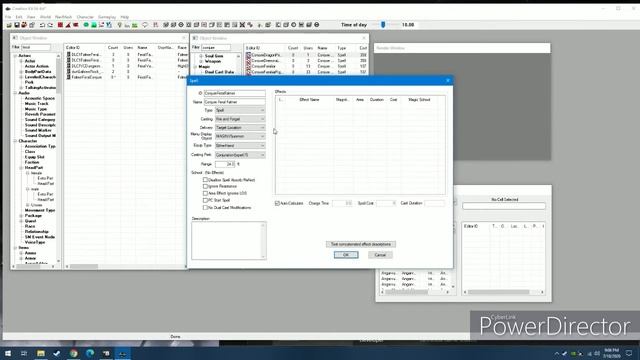Open Edge browser from the taskbar
Screen dimensions: 640x360
pyautogui.click(x=90, y=353)
